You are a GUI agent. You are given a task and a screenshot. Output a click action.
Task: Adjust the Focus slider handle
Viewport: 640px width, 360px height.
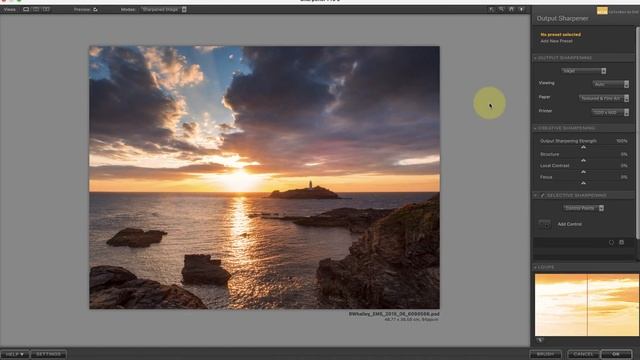[x=583, y=183]
